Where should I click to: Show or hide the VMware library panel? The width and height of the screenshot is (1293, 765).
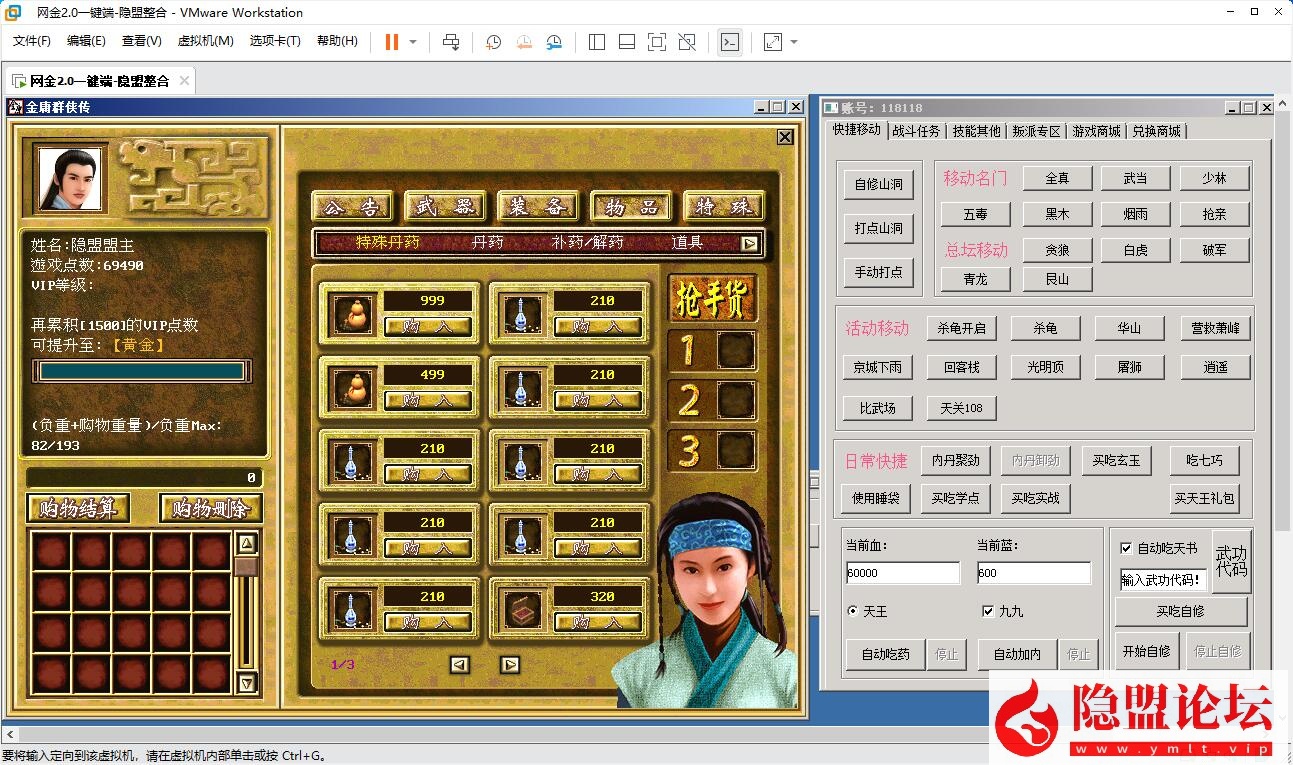point(596,42)
